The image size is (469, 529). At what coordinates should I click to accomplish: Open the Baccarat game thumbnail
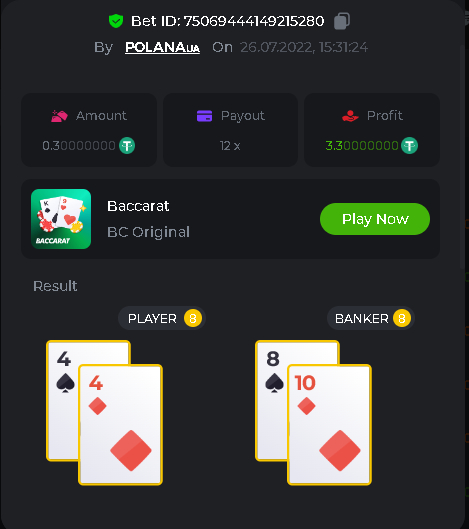click(x=61, y=219)
